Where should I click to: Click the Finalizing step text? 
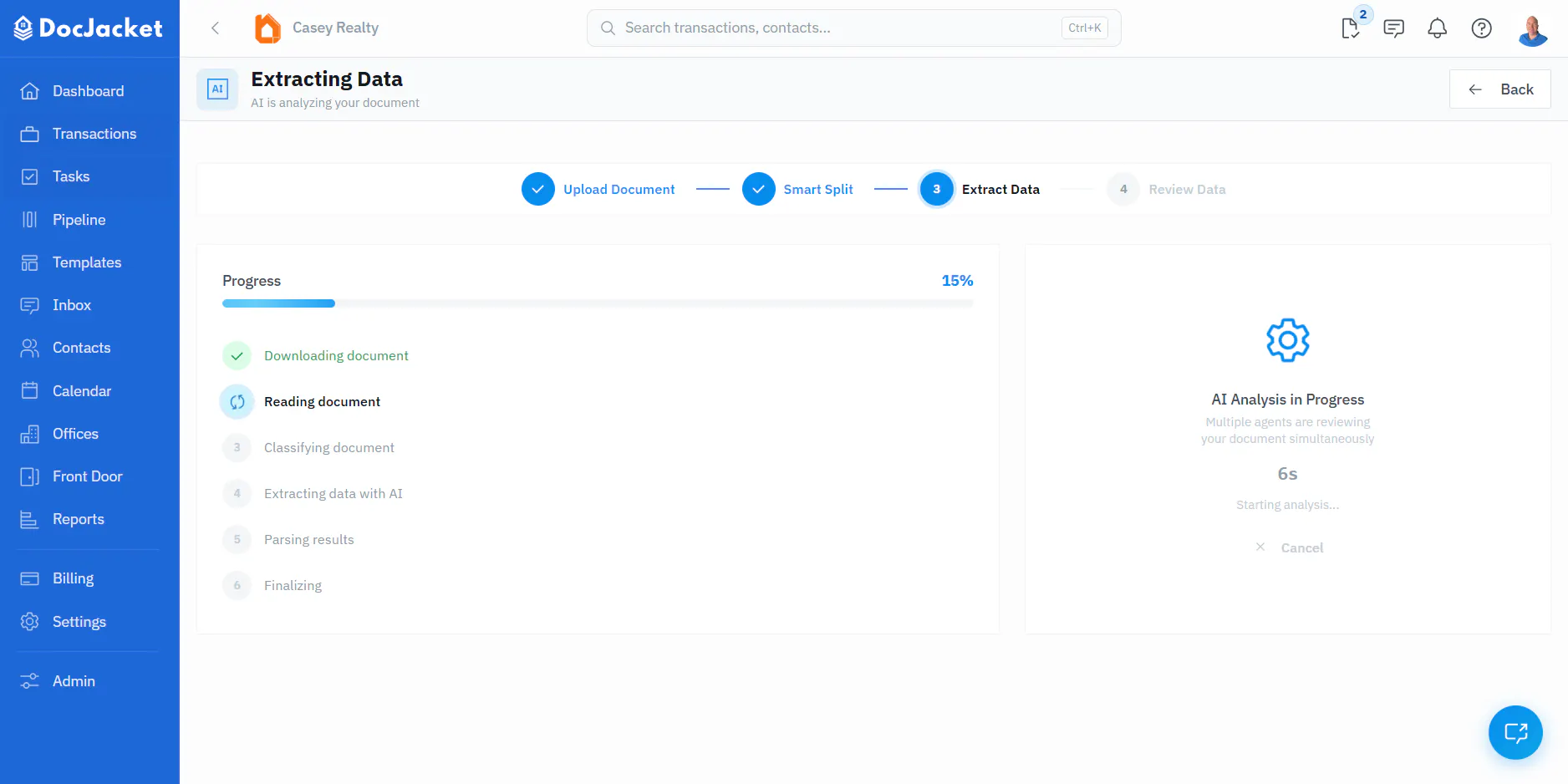pyautogui.click(x=293, y=586)
